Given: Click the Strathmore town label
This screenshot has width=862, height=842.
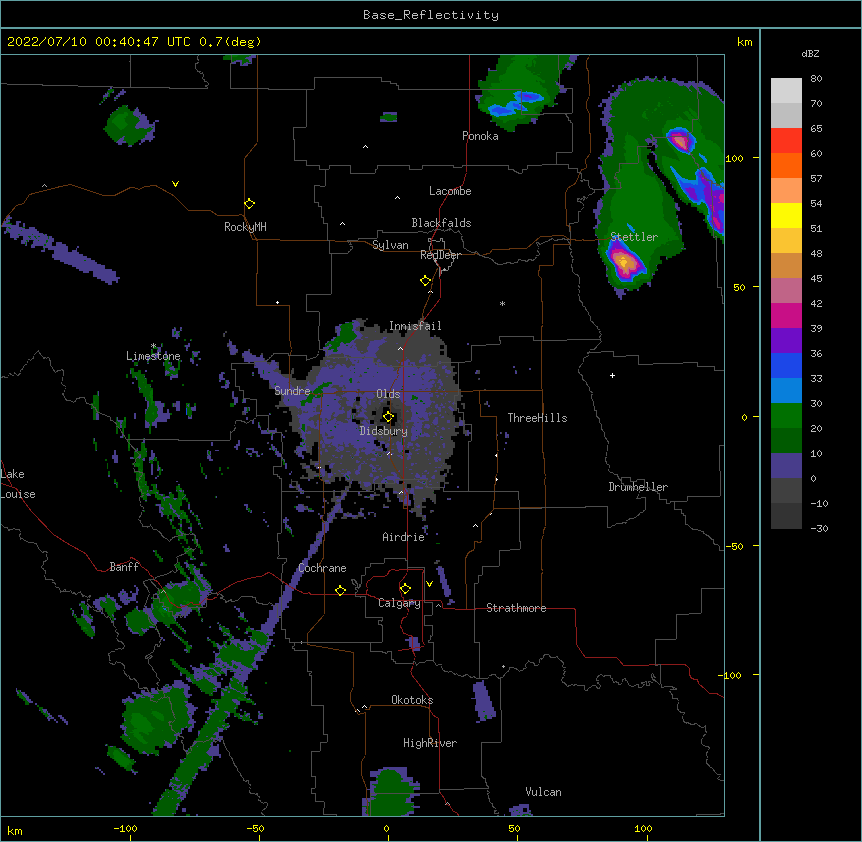Looking at the screenshot, I should pyautogui.click(x=516, y=608).
